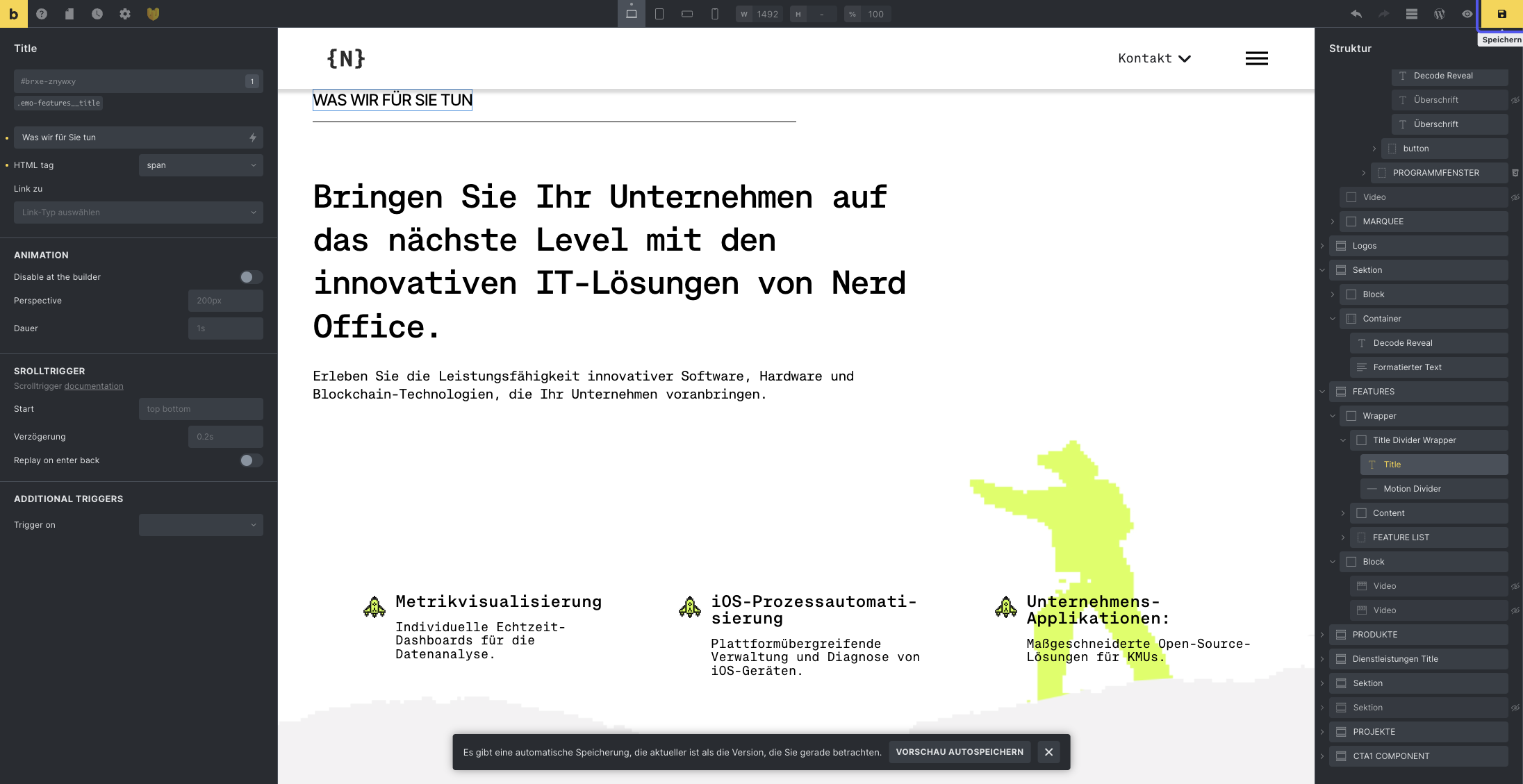Click the Metrikvisualisierung feature heading
This screenshot has height=784, width=1523.
pos(499,601)
